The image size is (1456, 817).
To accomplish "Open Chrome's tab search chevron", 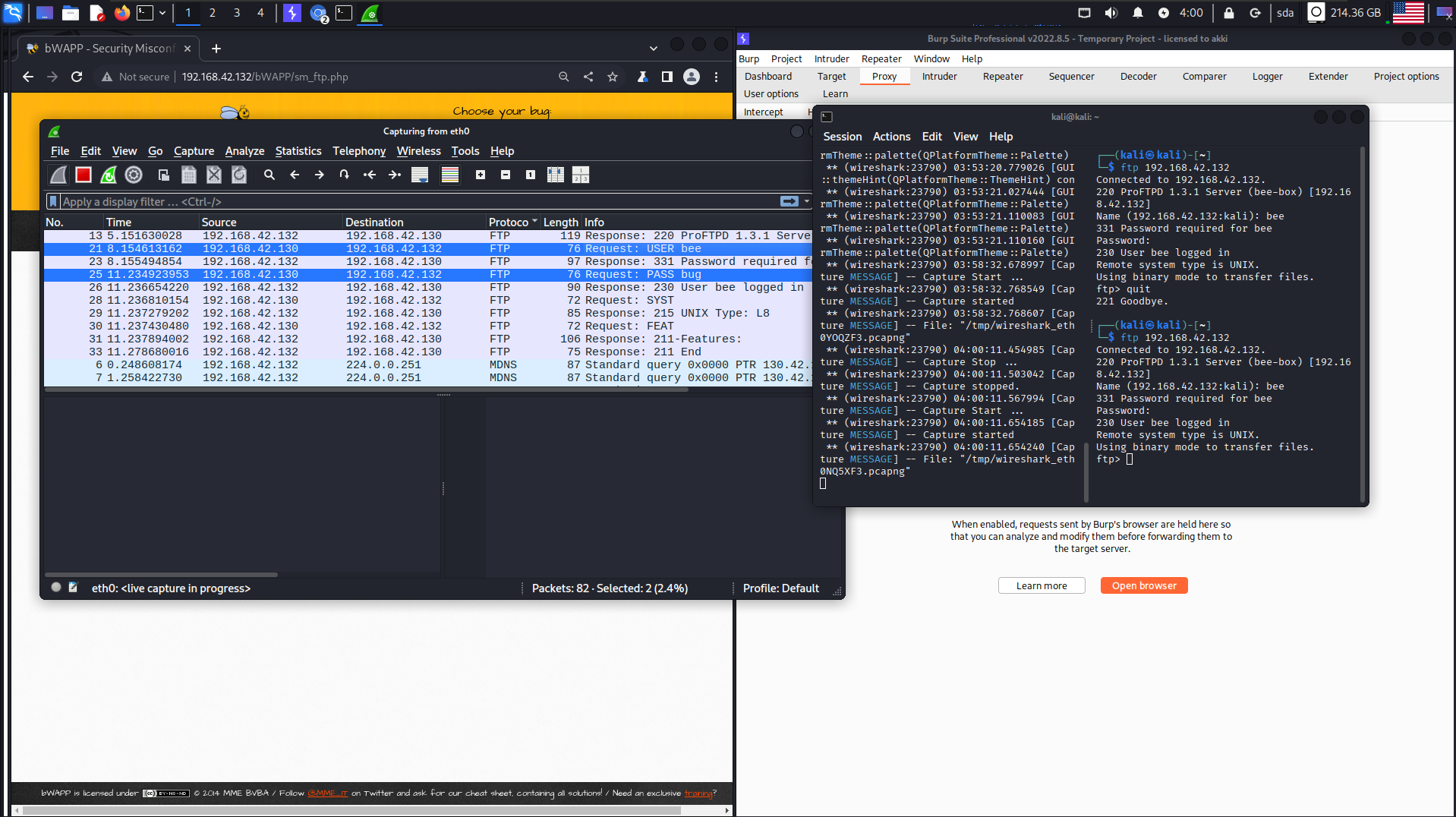I will click(653, 49).
